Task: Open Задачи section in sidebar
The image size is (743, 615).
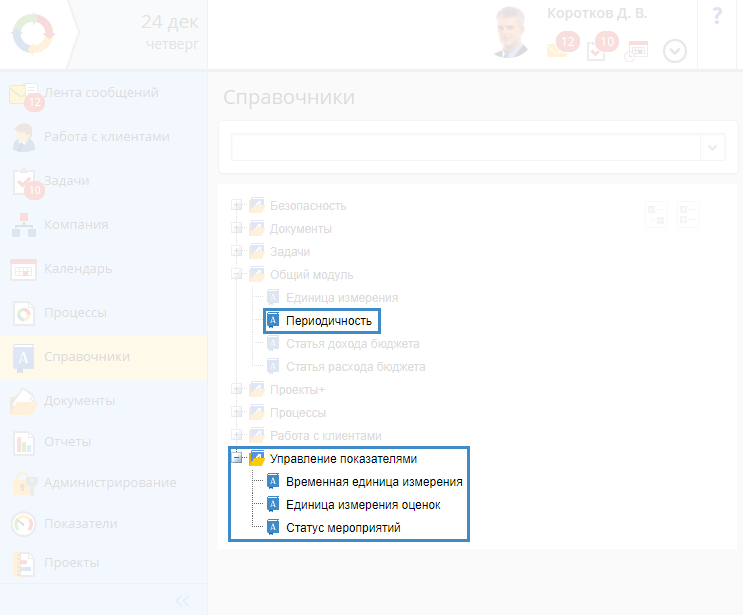Action: [103, 181]
